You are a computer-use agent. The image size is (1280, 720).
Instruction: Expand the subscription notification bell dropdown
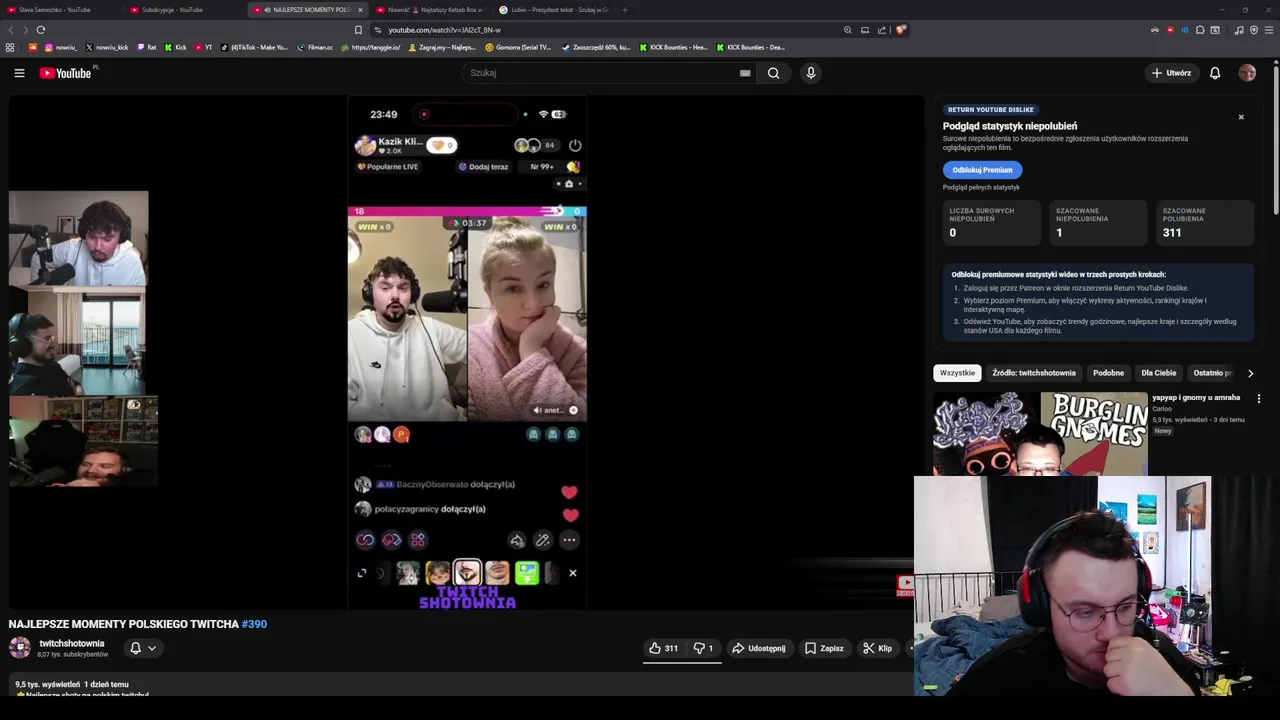pyautogui.click(x=143, y=648)
